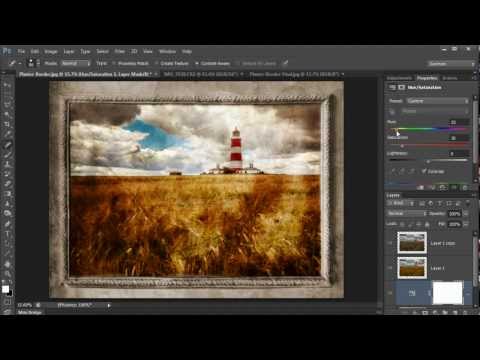The image size is (480, 360).
Task: Filter layers by type layers icon
Action: (x=440, y=203)
